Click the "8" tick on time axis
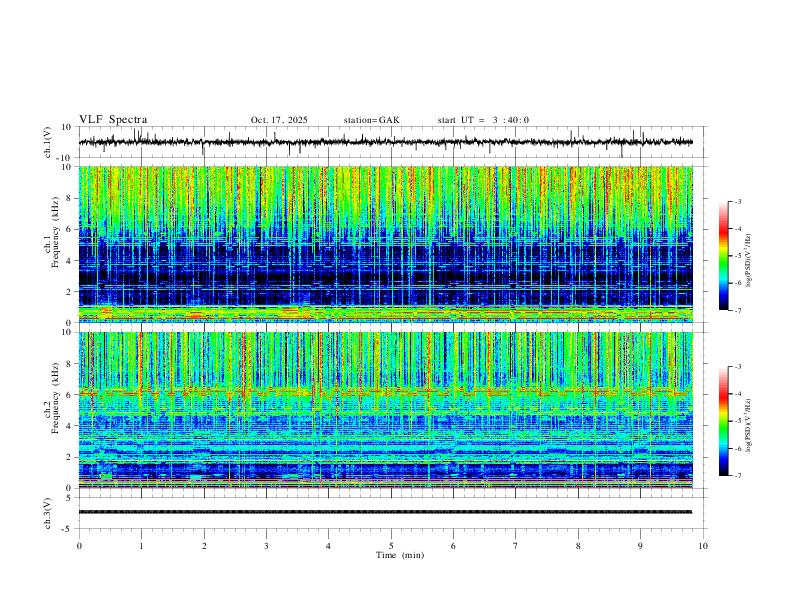 578,546
